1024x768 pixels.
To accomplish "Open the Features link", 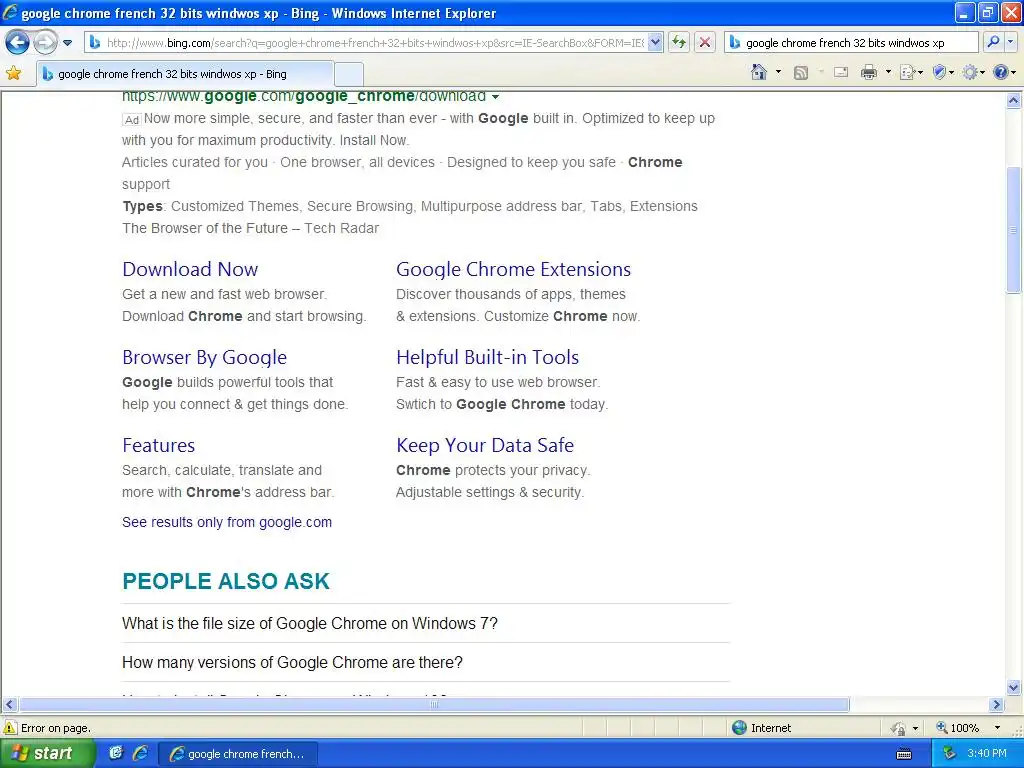I will tap(159, 445).
